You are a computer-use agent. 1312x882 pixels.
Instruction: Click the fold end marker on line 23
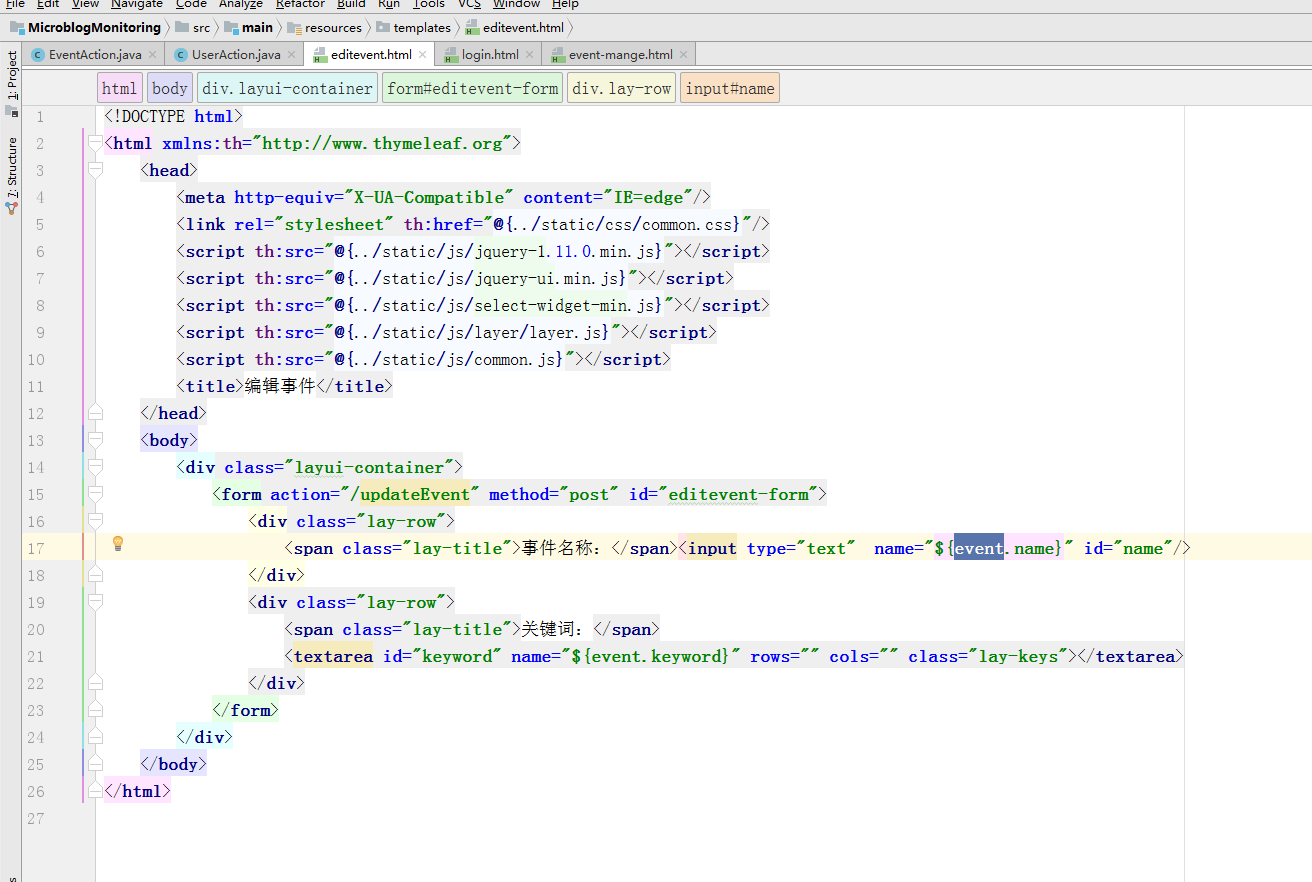(x=95, y=710)
